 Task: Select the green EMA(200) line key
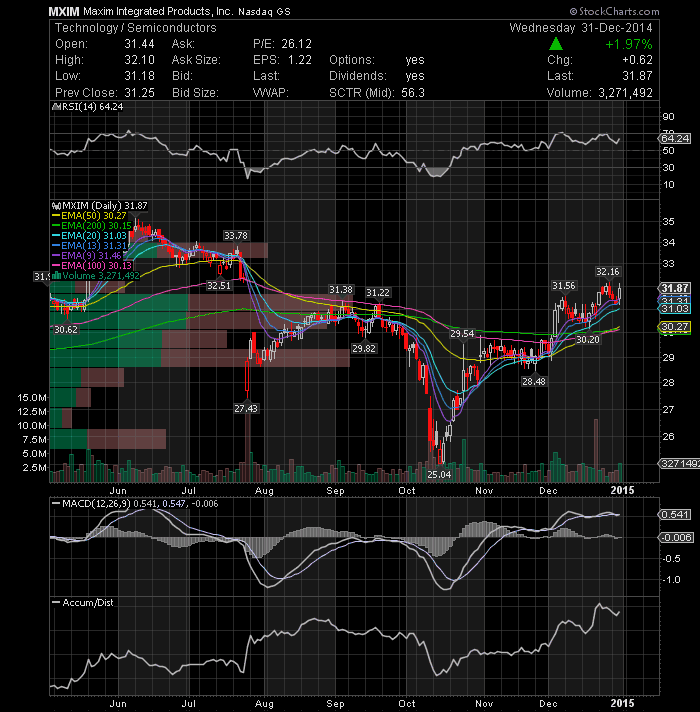click(x=56, y=226)
